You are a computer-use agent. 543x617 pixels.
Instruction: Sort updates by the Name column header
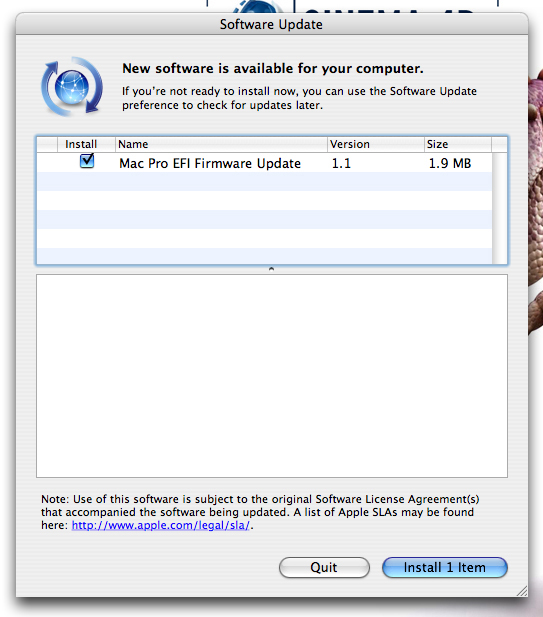[x=221, y=144]
